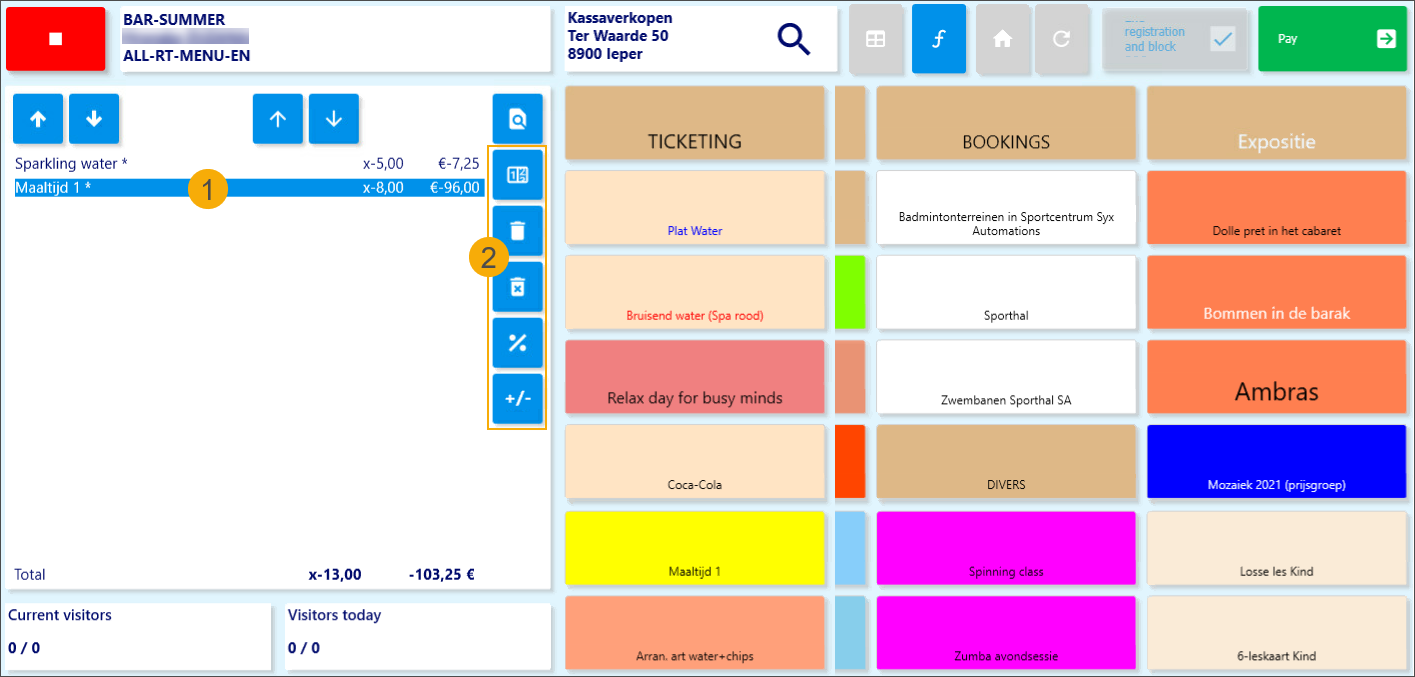Click the €-96,00 price of Maaltijd 1
1415x677 pixels.
point(455,187)
